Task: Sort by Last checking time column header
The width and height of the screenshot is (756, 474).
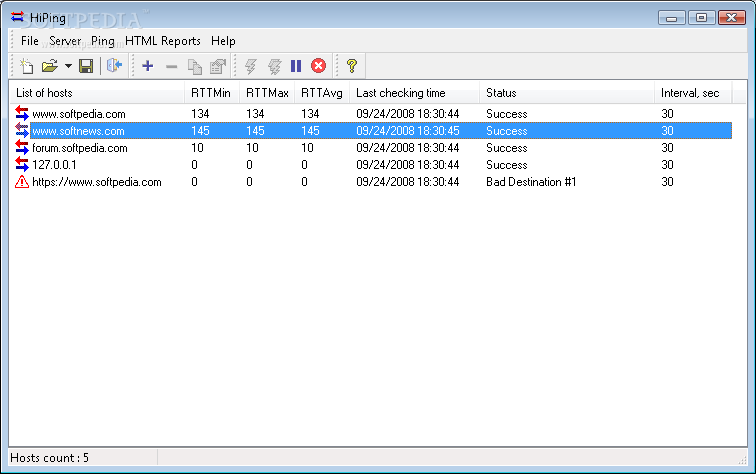Action: (414, 93)
